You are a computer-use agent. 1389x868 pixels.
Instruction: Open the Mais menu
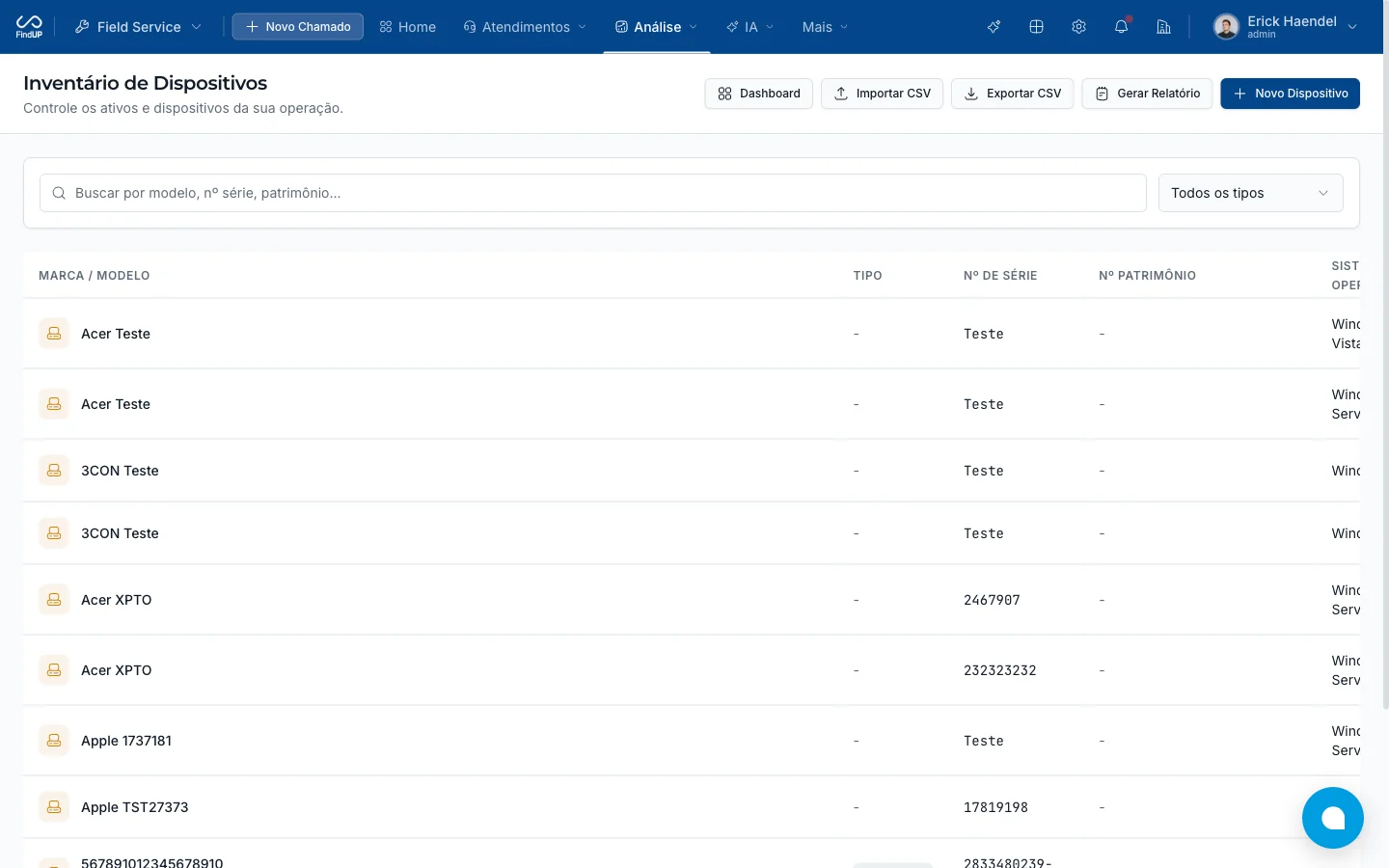[825, 27]
